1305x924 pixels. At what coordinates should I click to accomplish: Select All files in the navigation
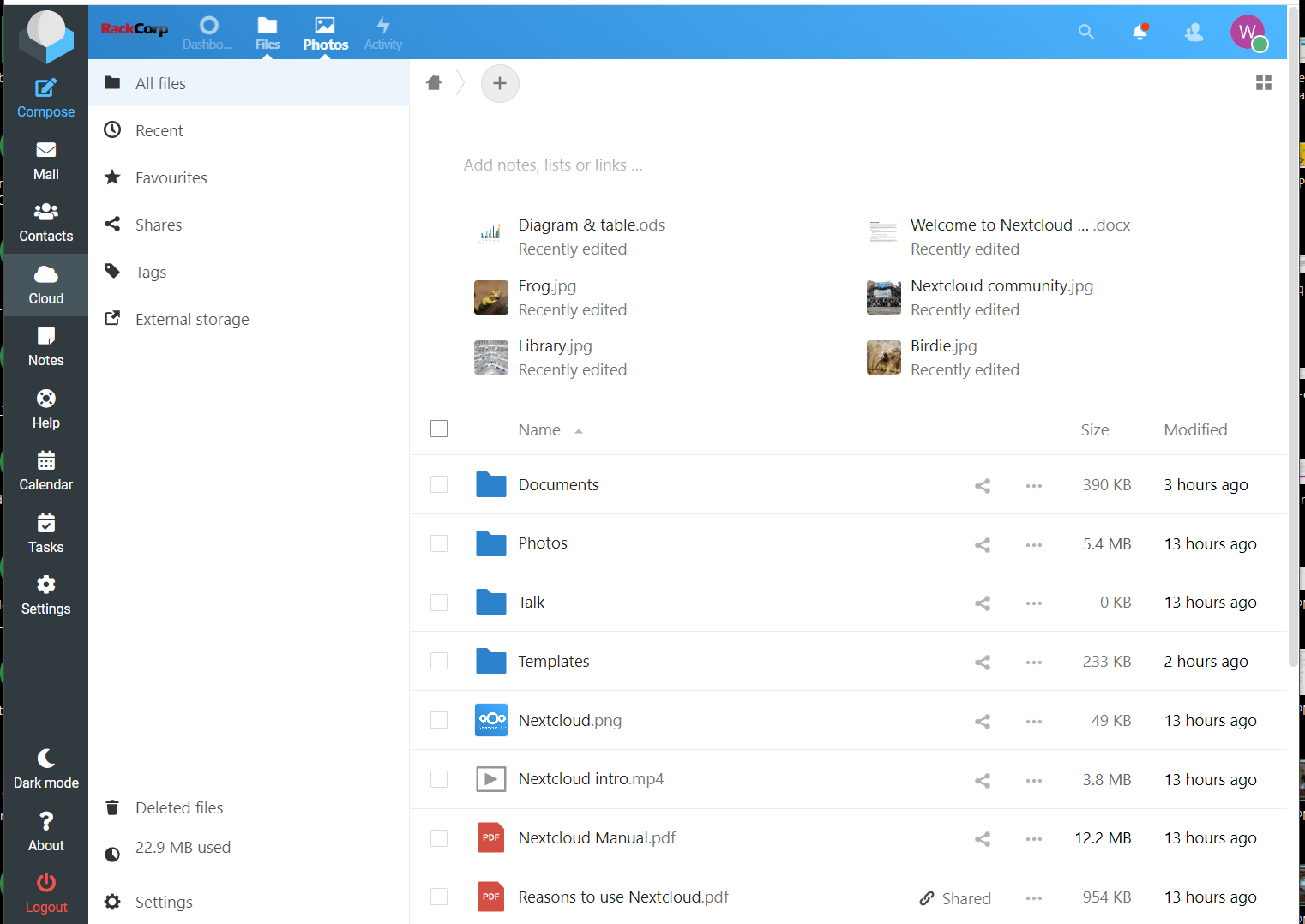249,83
